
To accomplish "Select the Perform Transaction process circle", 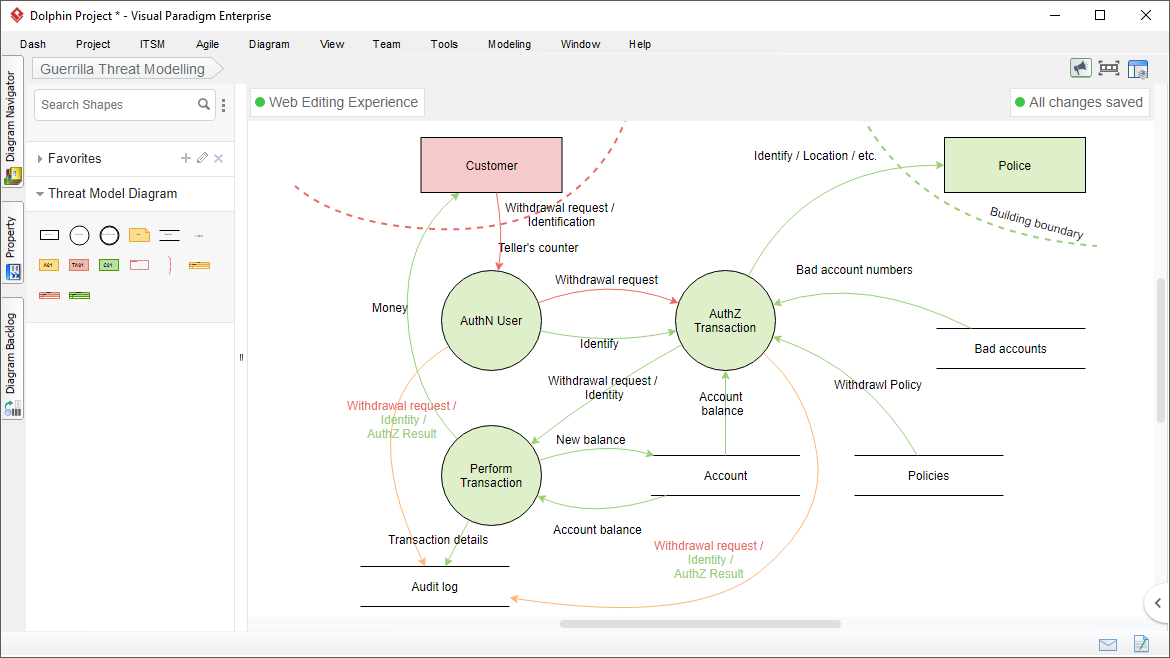I will [491, 475].
